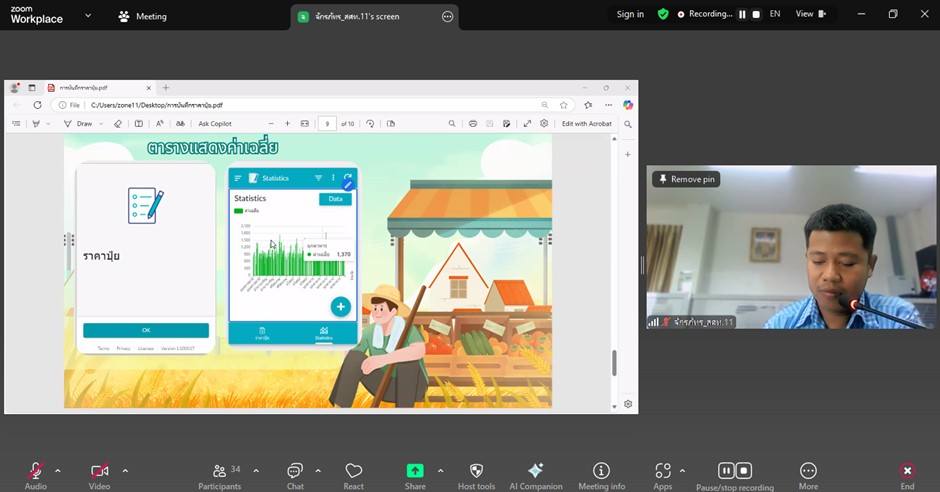
Task: Open Host tools shield icon
Action: (476, 471)
